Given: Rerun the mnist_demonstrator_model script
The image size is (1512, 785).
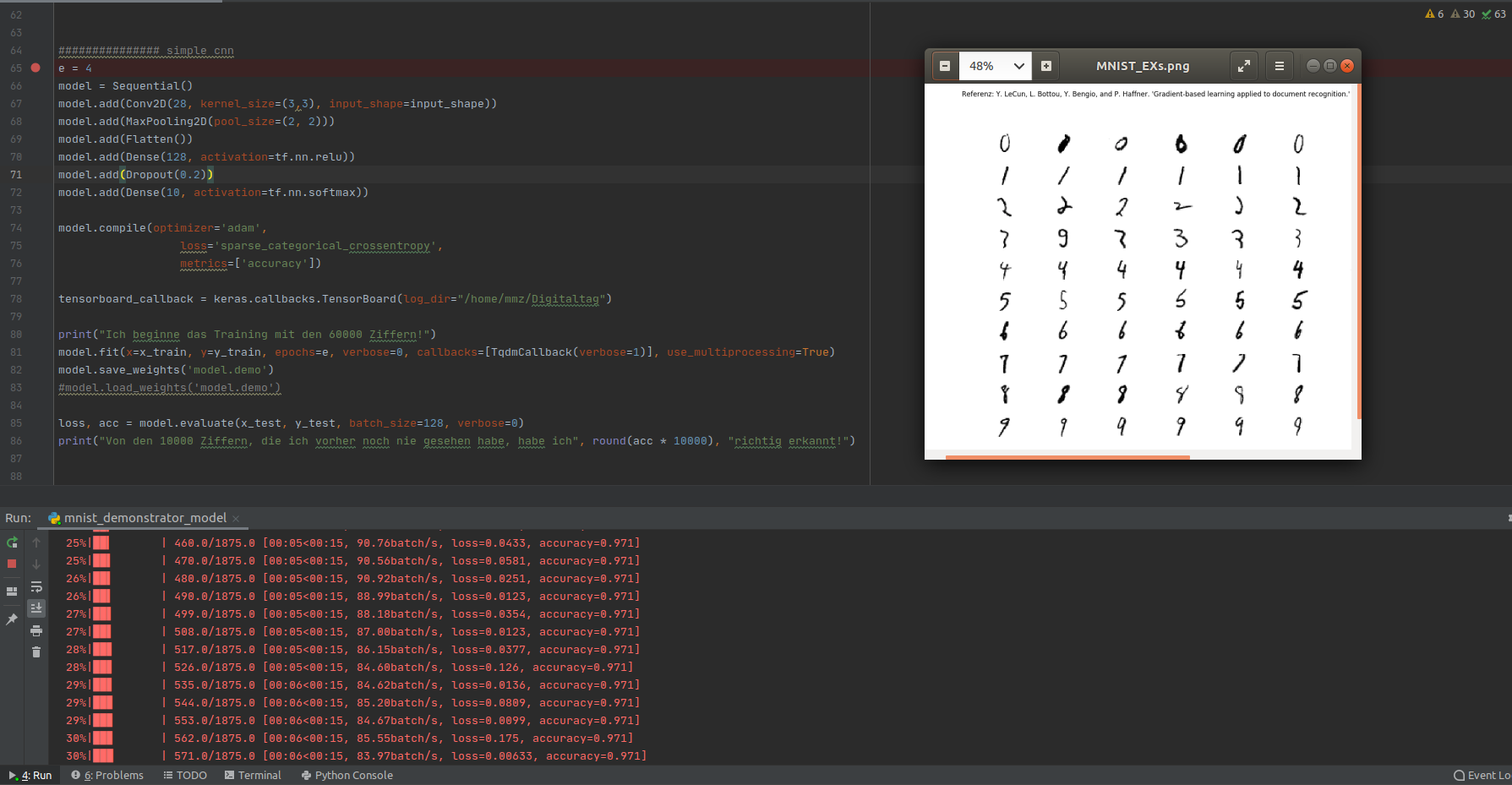Looking at the screenshot, I should 12,542.
